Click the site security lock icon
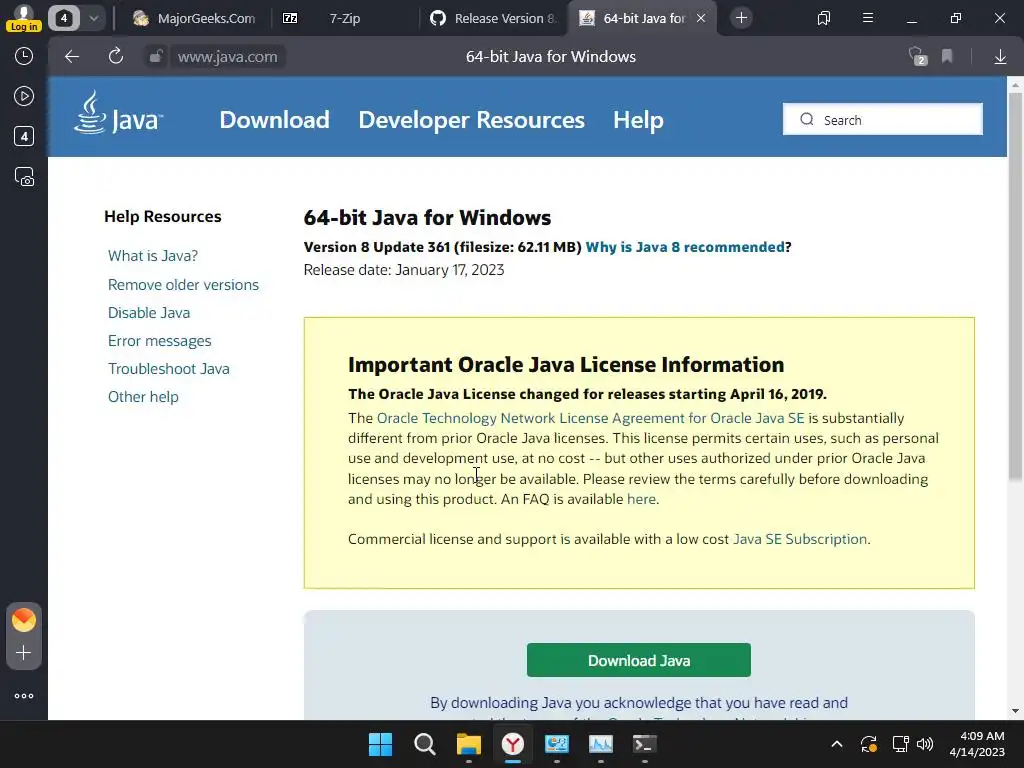The height and width of the screenshot is (768, 1024). (155, 57)
